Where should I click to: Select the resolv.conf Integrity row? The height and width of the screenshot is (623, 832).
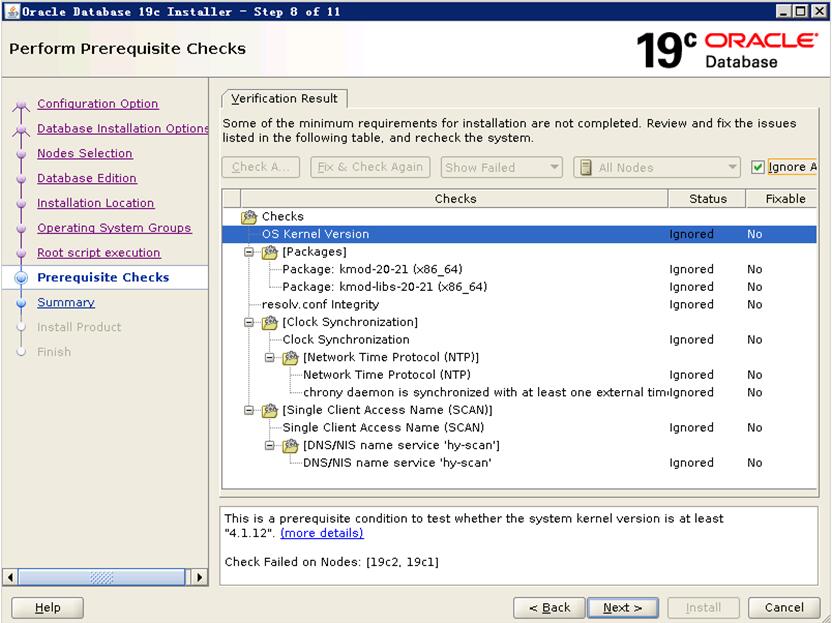point(519,305)
